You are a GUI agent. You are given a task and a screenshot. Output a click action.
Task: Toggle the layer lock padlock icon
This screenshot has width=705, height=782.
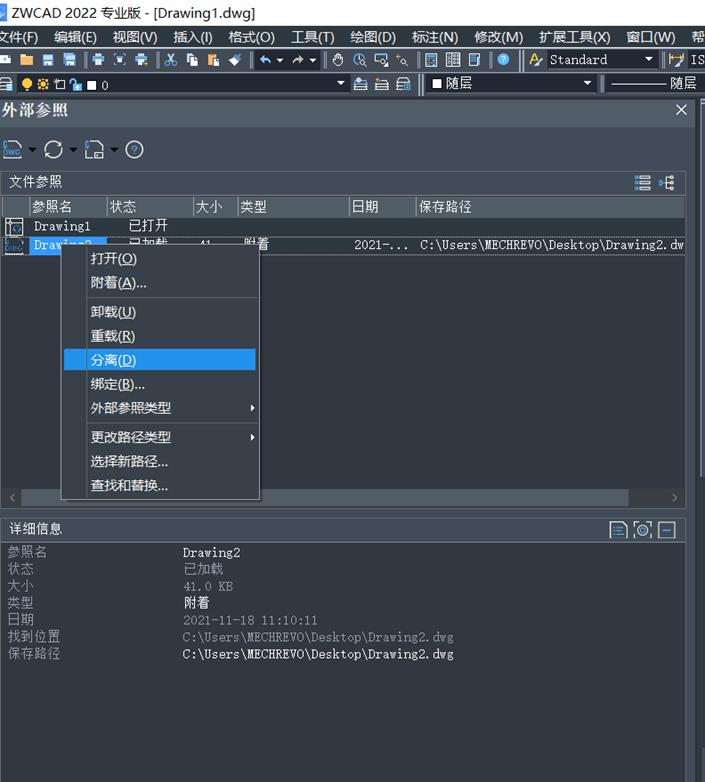click(76, 85)
